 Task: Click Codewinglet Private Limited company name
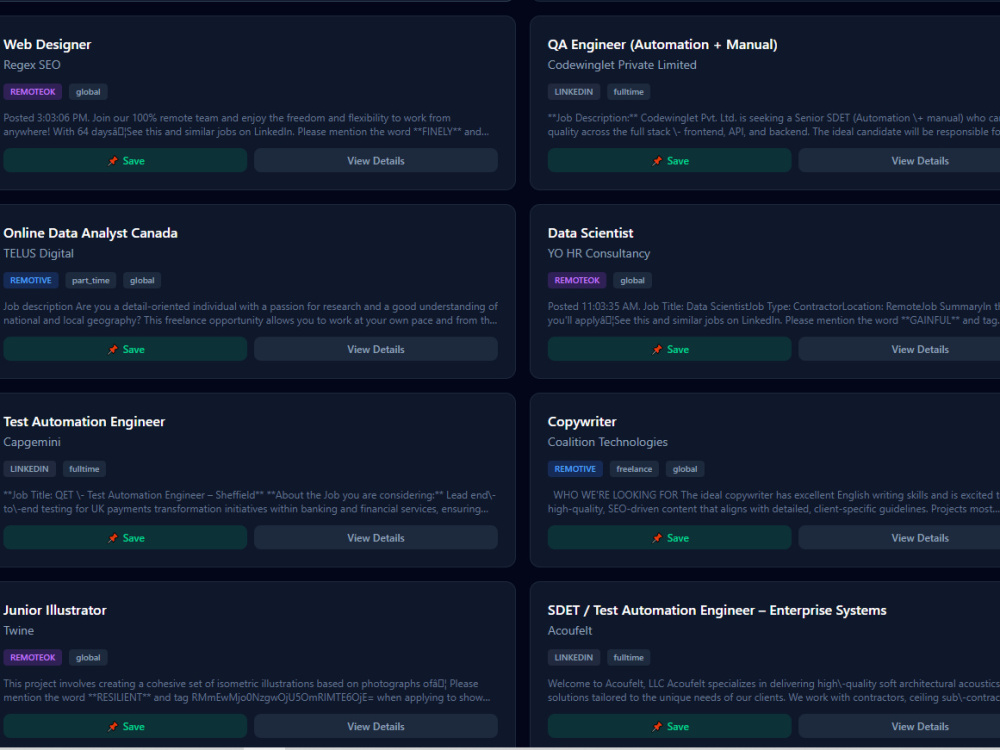coord(622,65)
